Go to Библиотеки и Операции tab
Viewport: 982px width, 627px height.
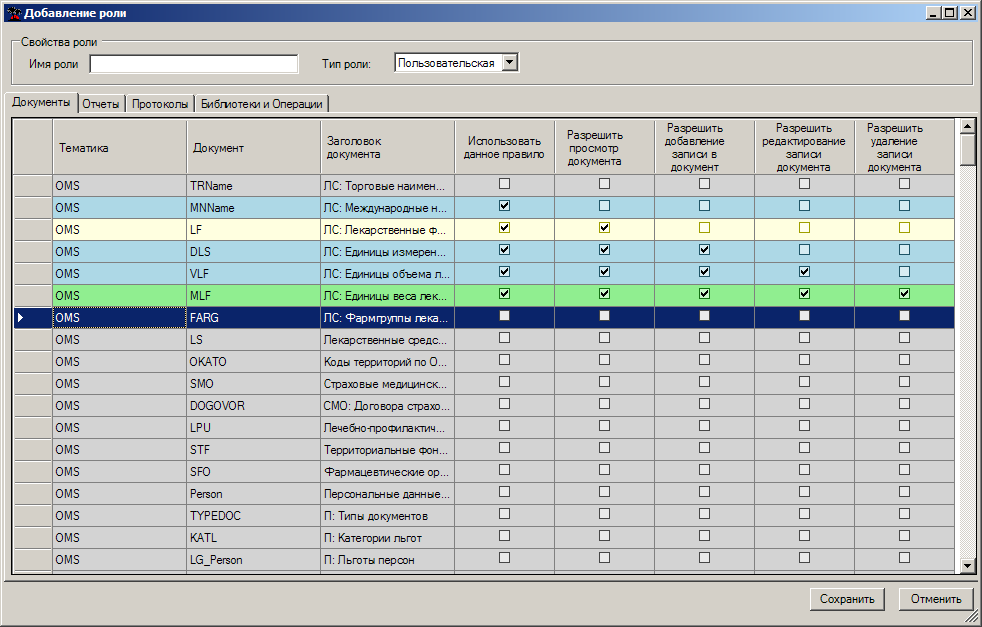[261, 104]
